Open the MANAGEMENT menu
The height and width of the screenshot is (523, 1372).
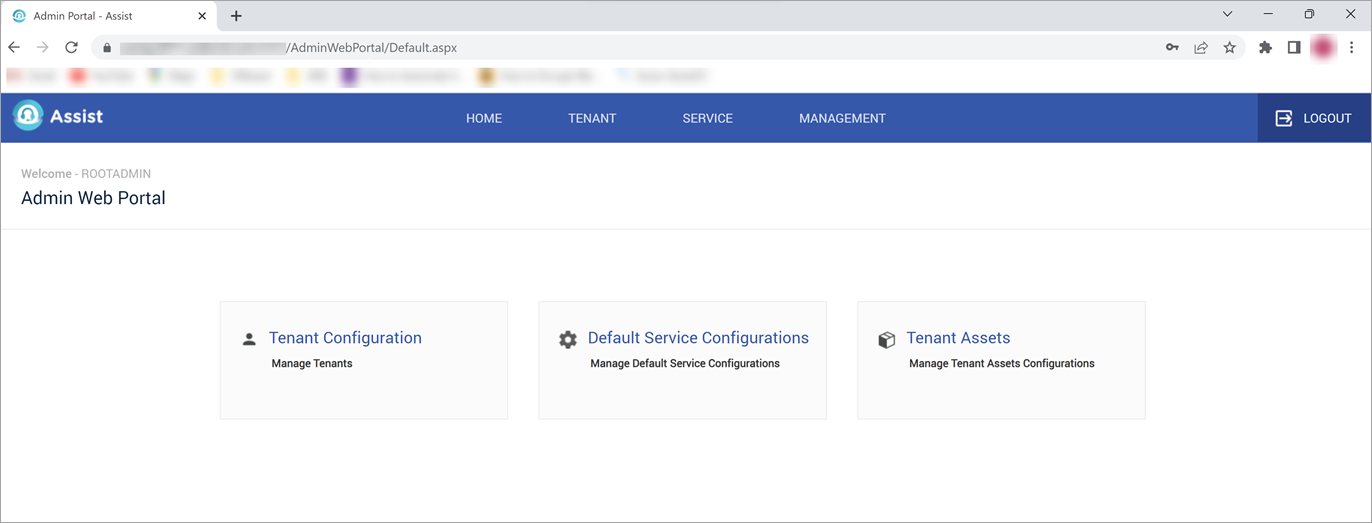(x=842, y=118)
